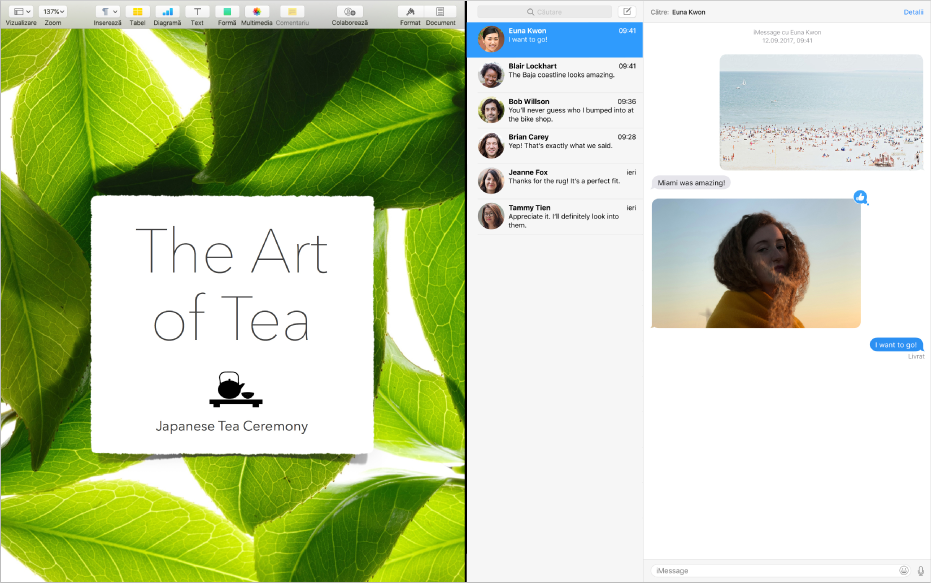Image resolution: width=931 pixels, height=583 pixels.
Task: Open the Multimedia media browser
Action: (257, 12)
